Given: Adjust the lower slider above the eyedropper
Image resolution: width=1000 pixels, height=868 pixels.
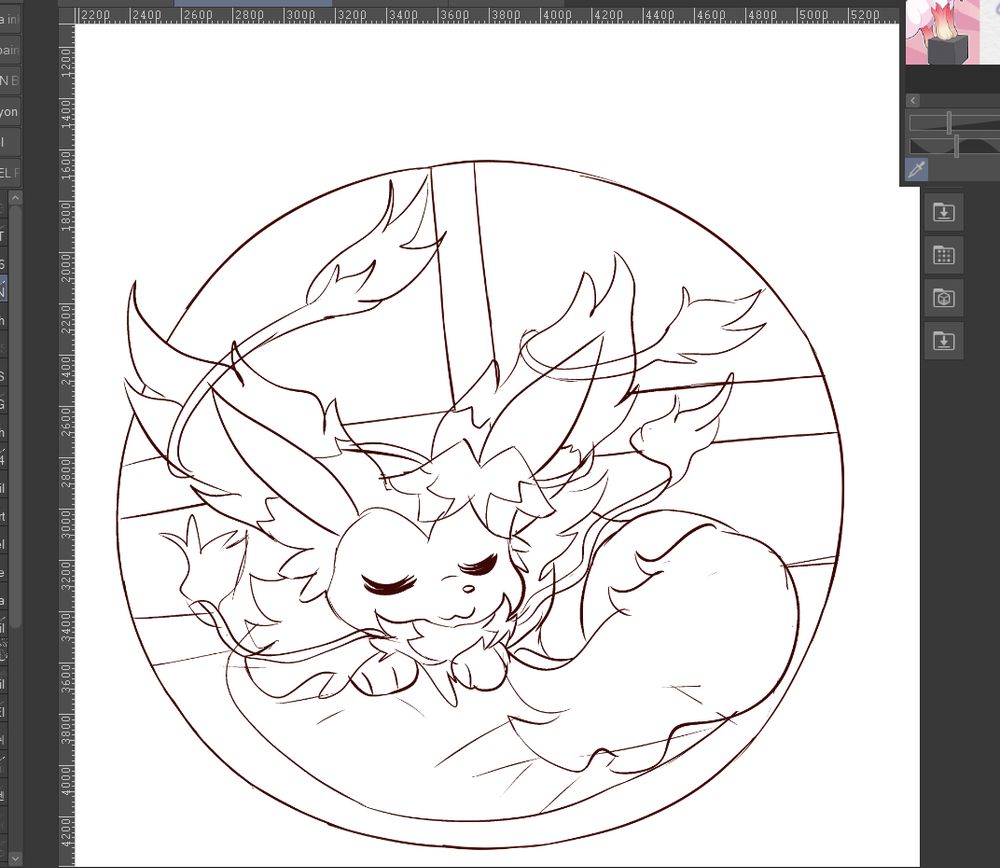Looking at the screenshot, I should point(954,146).
